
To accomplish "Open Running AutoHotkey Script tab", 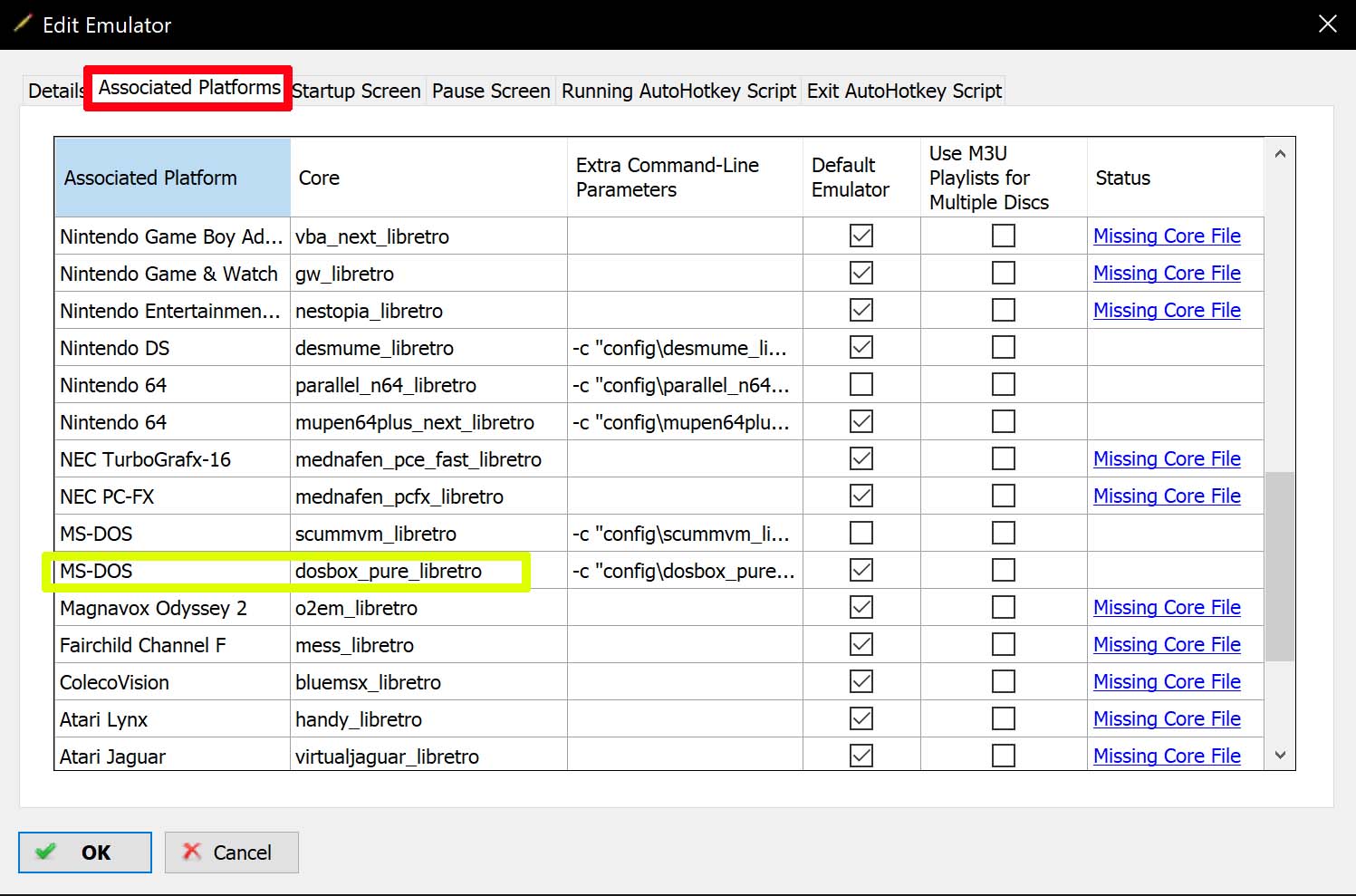I will tap(678, 91).
